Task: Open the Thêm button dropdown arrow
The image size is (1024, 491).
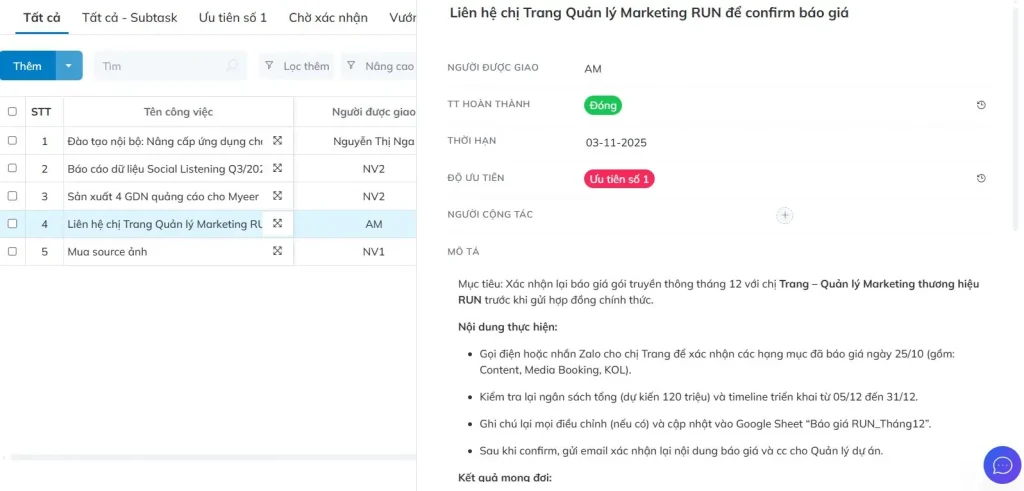Action: [x=69, y=66]
